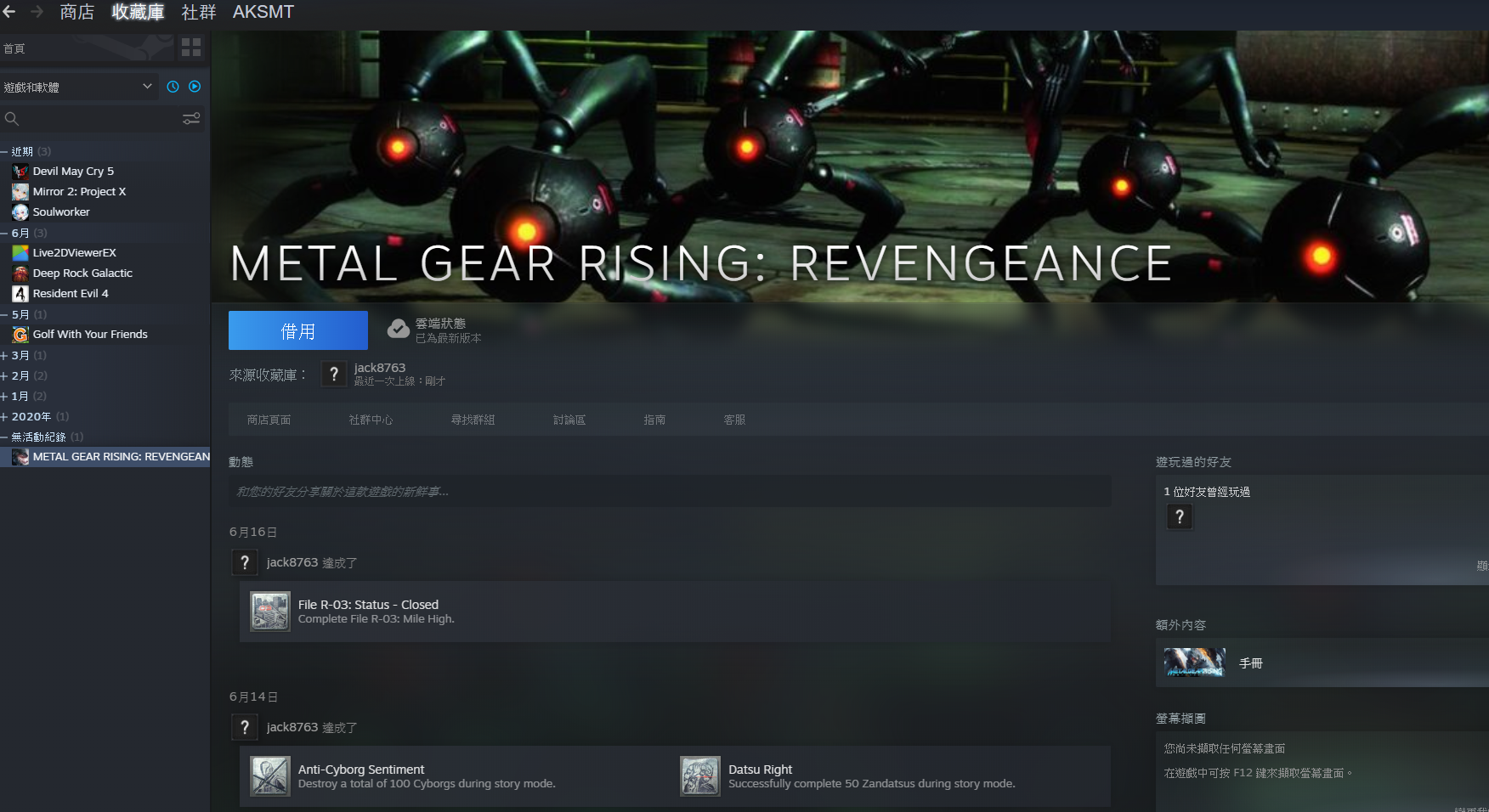Switch to the 社群中心 tab

pos(371,420)
